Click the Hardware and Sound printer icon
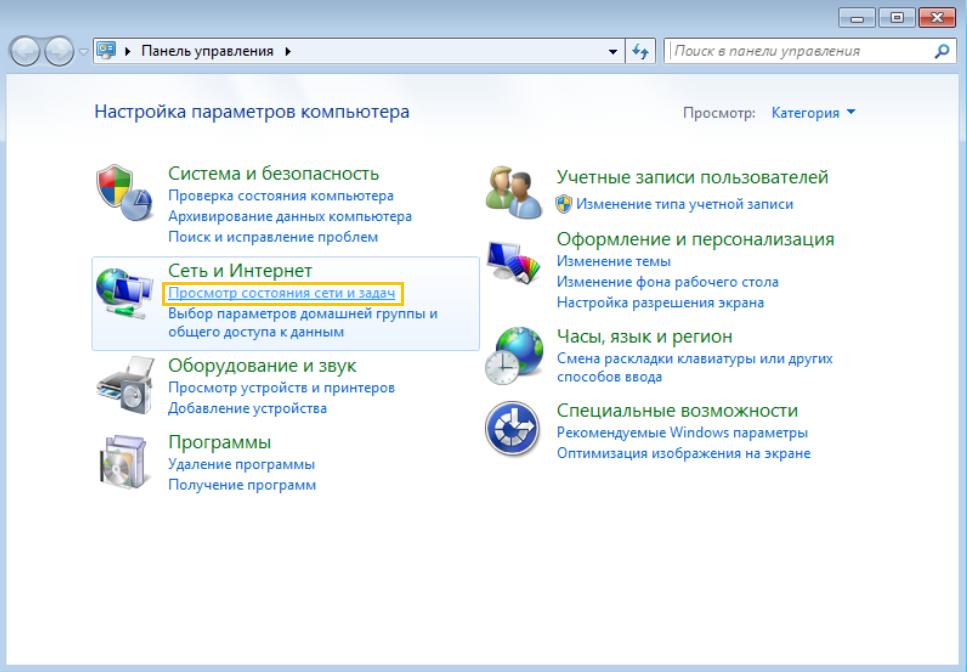 click(124, 384)
